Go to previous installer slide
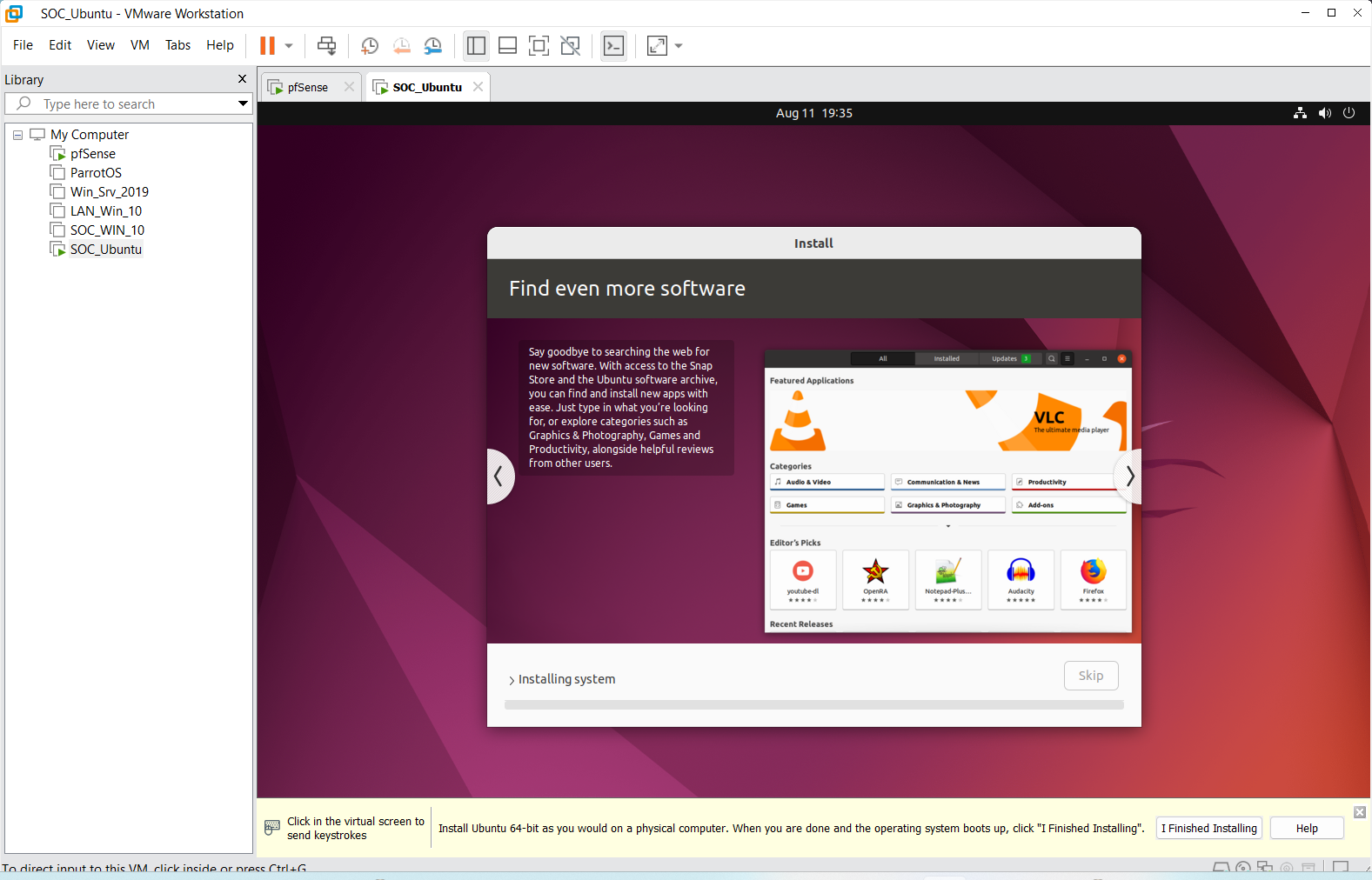This screenshot has height=880, width=1372. click(x=499, y=476)
